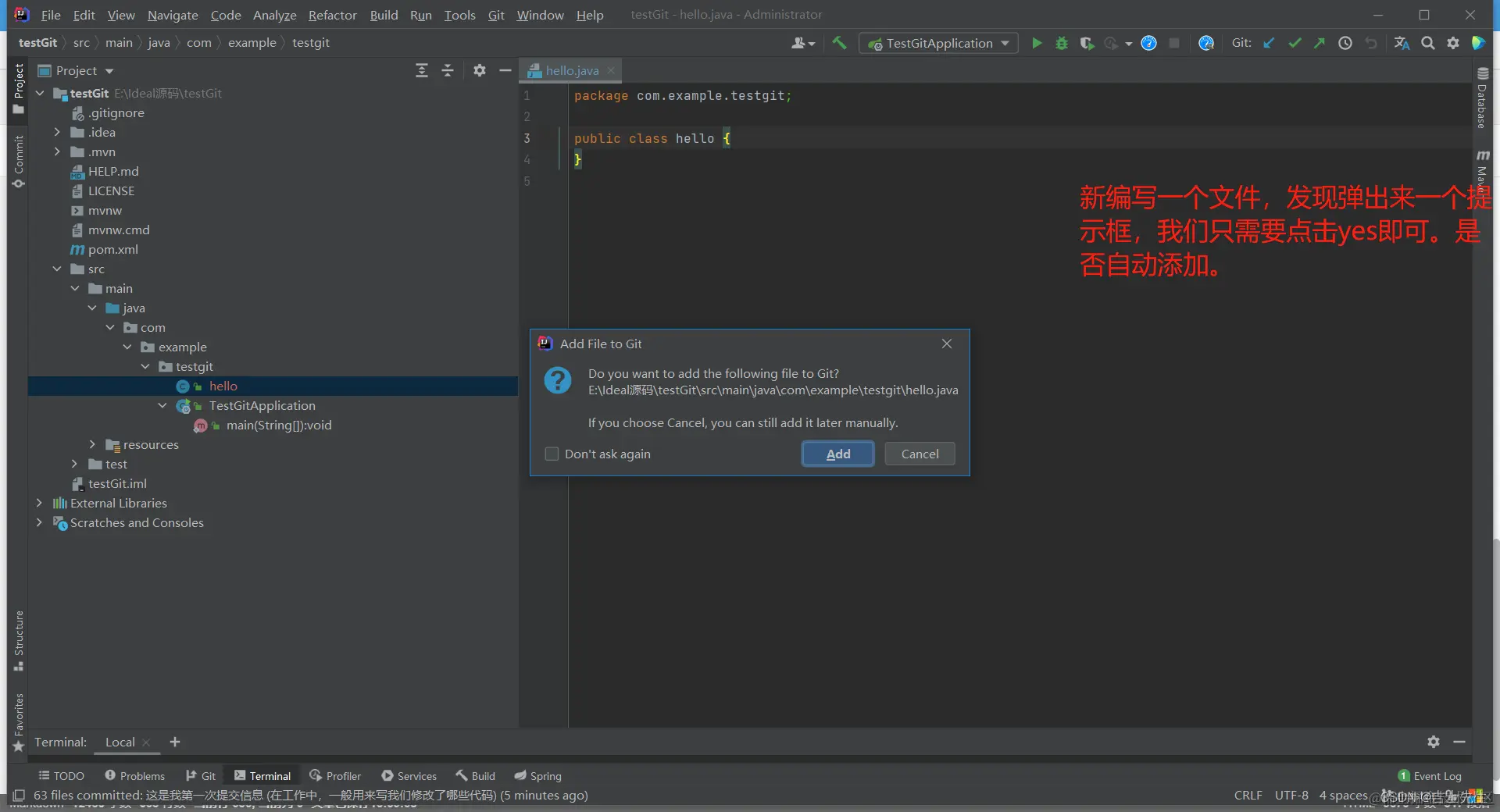Open the Spring tool tab
1500x812 pixels.
tap(538, 776)
